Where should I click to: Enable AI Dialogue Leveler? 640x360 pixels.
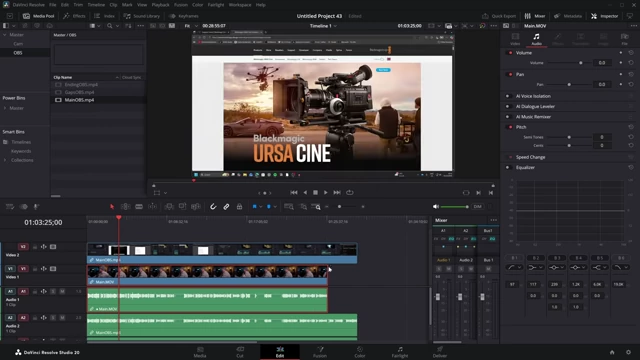(508, 106)
